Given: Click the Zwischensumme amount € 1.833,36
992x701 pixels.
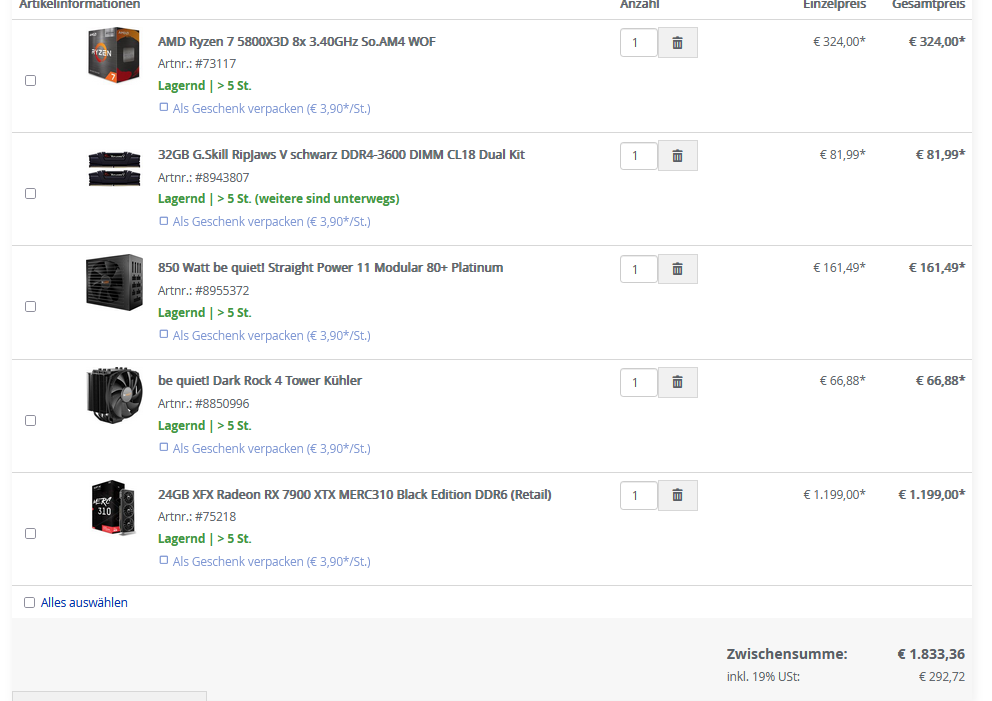Looking at the screenshot, I should pos(931,654).
